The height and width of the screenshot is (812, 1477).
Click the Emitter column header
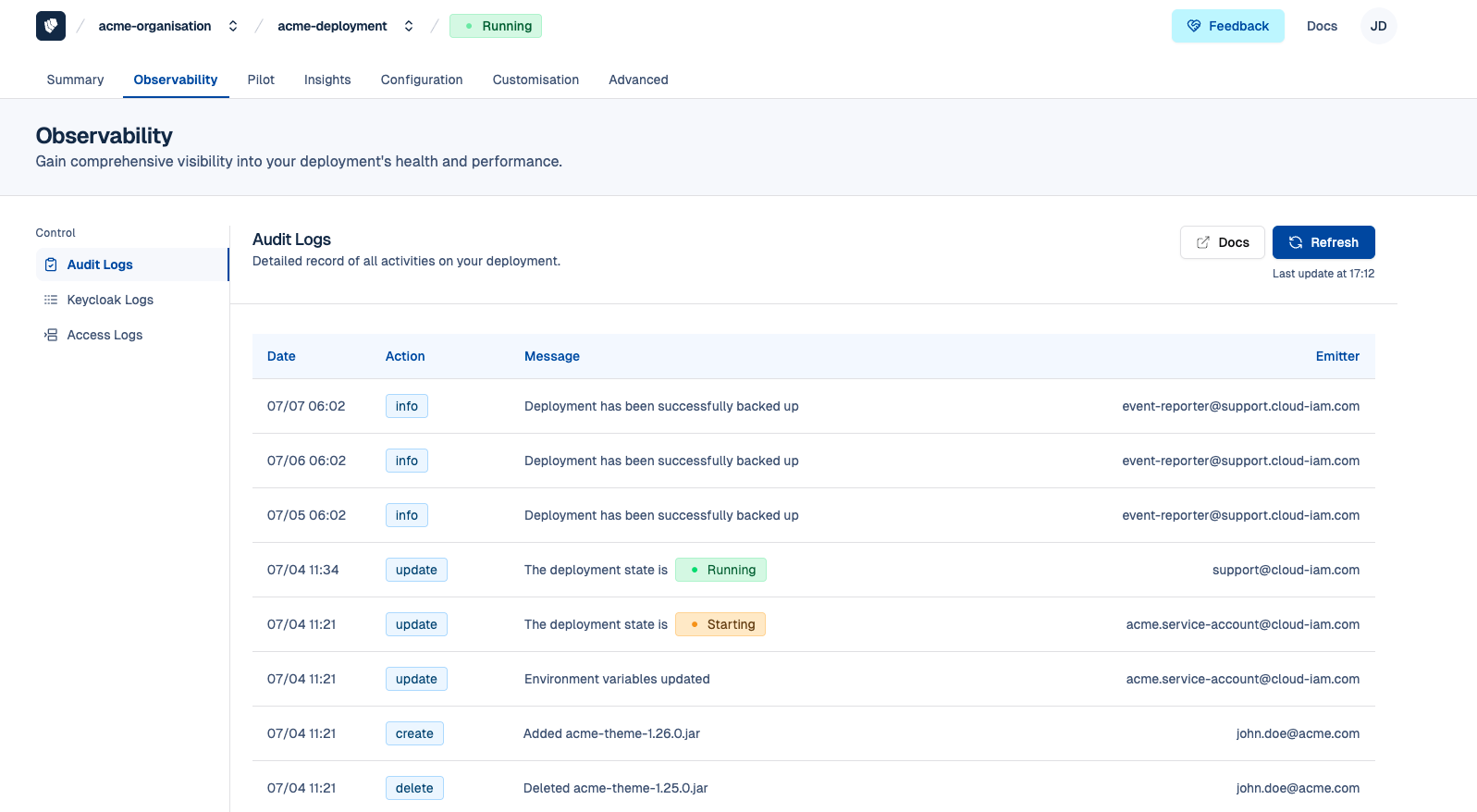point(1337,356)
